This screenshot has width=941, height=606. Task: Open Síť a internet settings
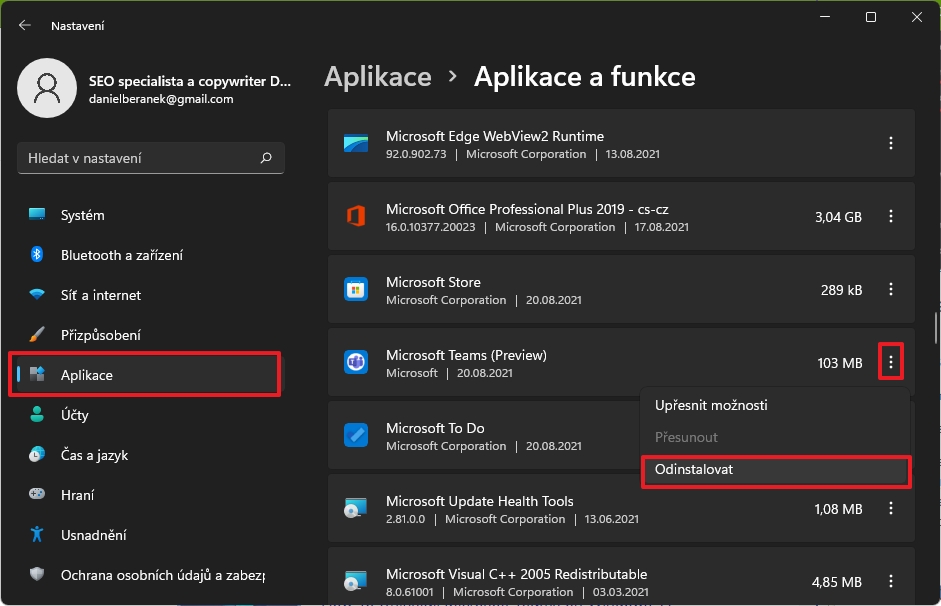(100, 295)
